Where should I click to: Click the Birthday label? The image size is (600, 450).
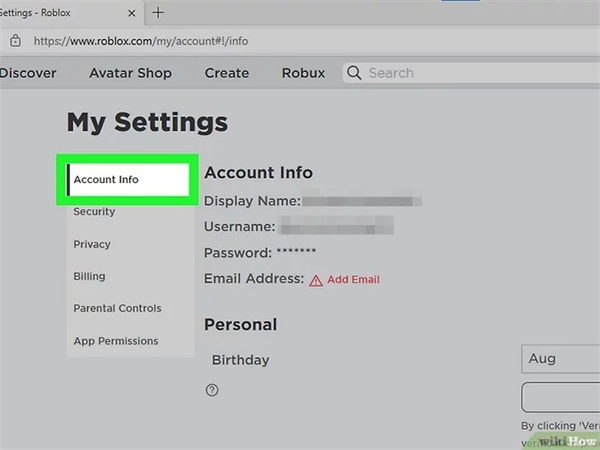point(241,360)
